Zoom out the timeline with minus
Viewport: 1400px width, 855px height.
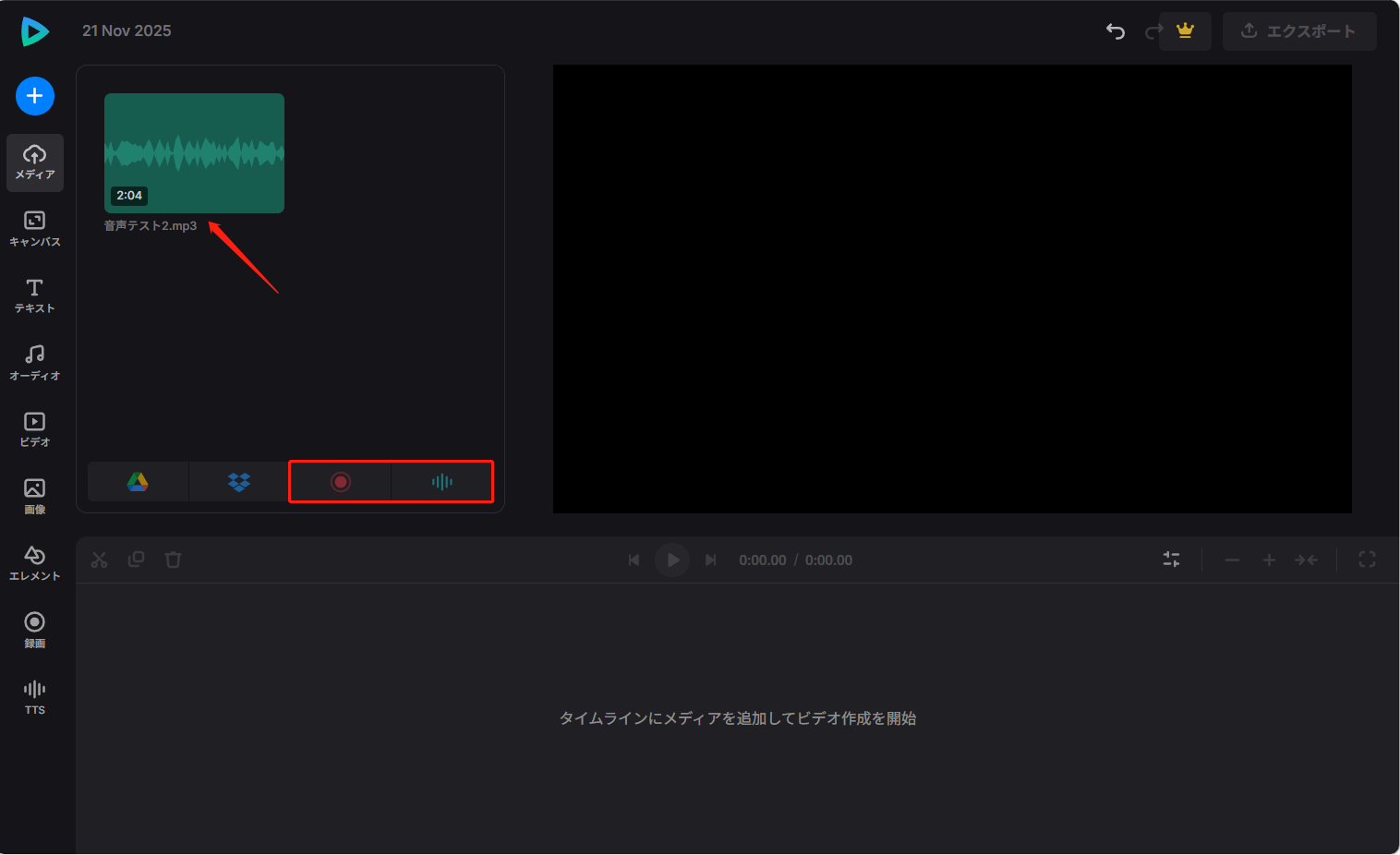(1232, 560)
